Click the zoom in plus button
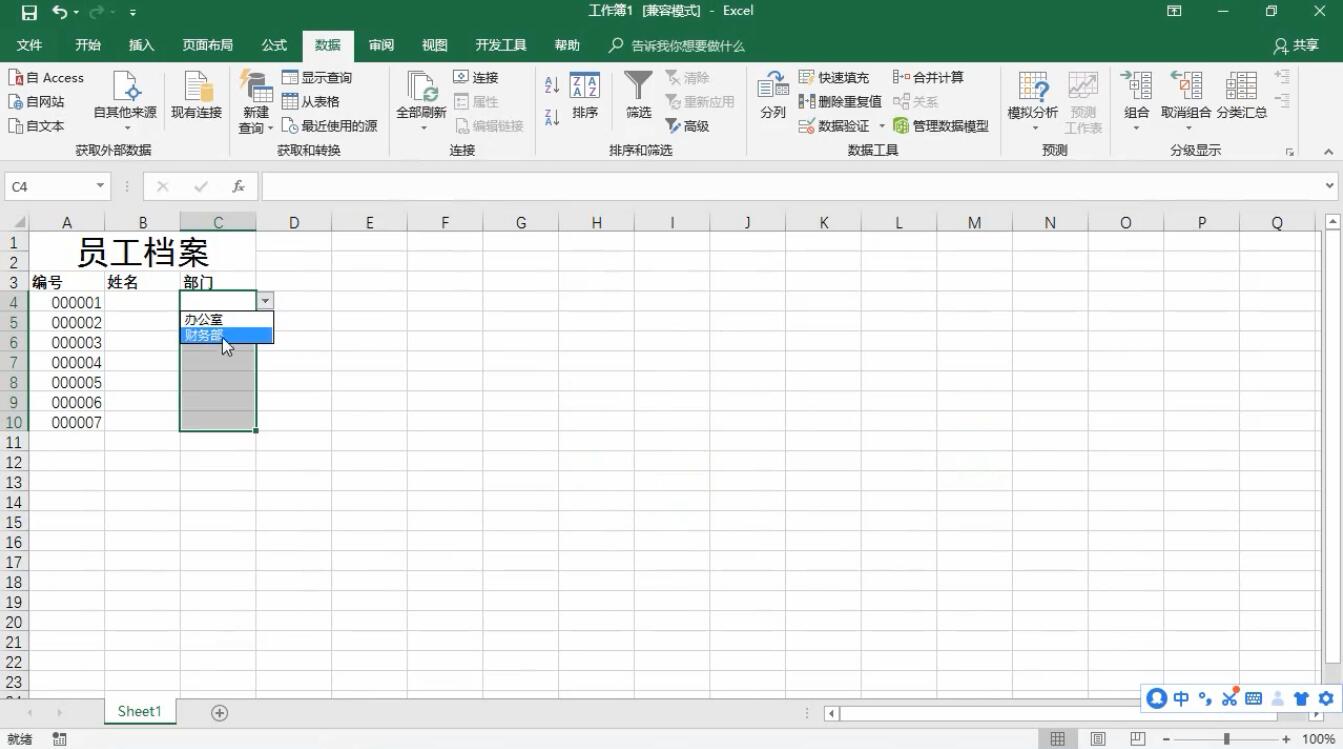Screen dimensions: 1343x749 coord(1286,739)
